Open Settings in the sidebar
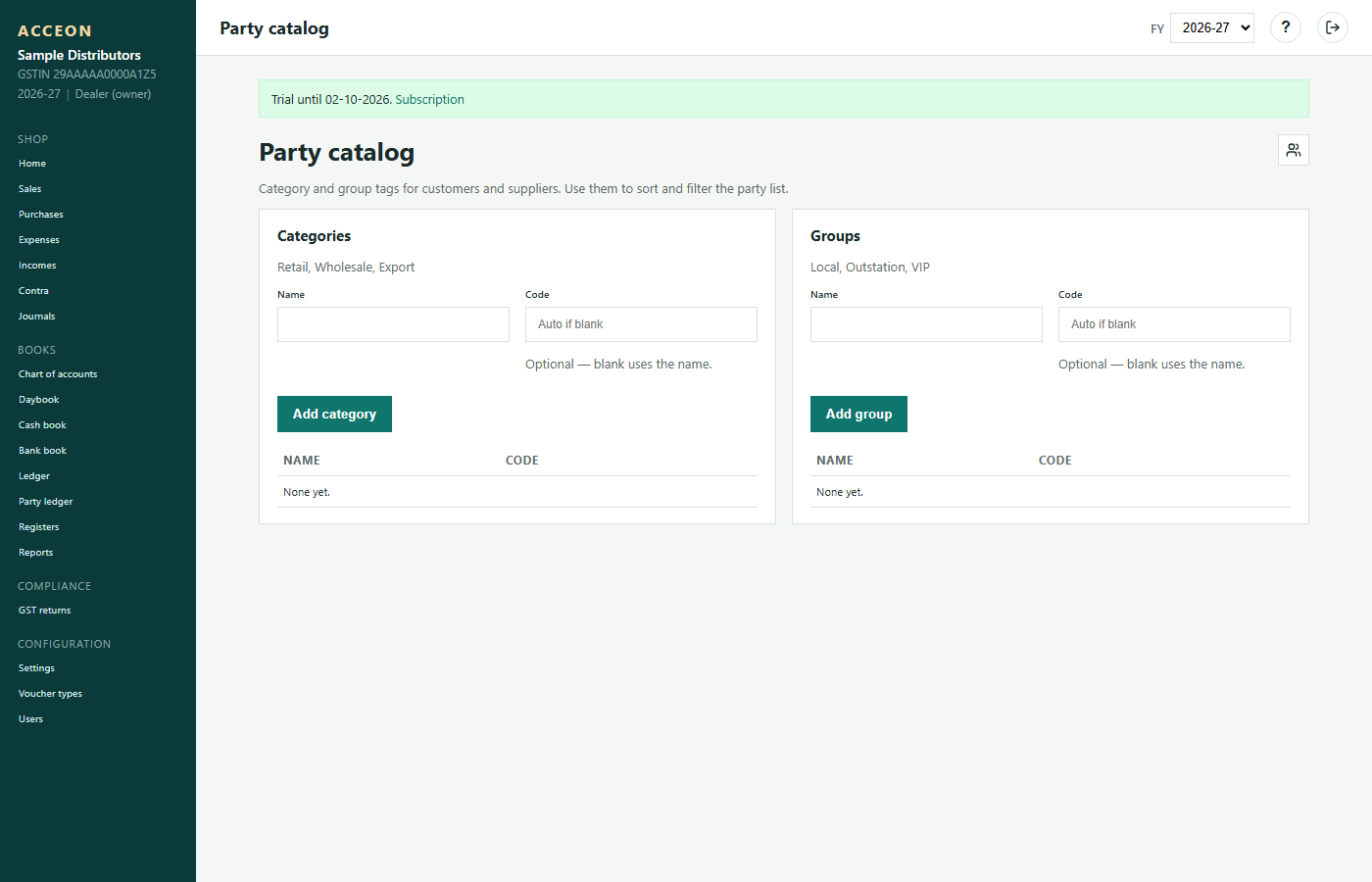This screenshot has width=1372, height=882. click(36, 668)
